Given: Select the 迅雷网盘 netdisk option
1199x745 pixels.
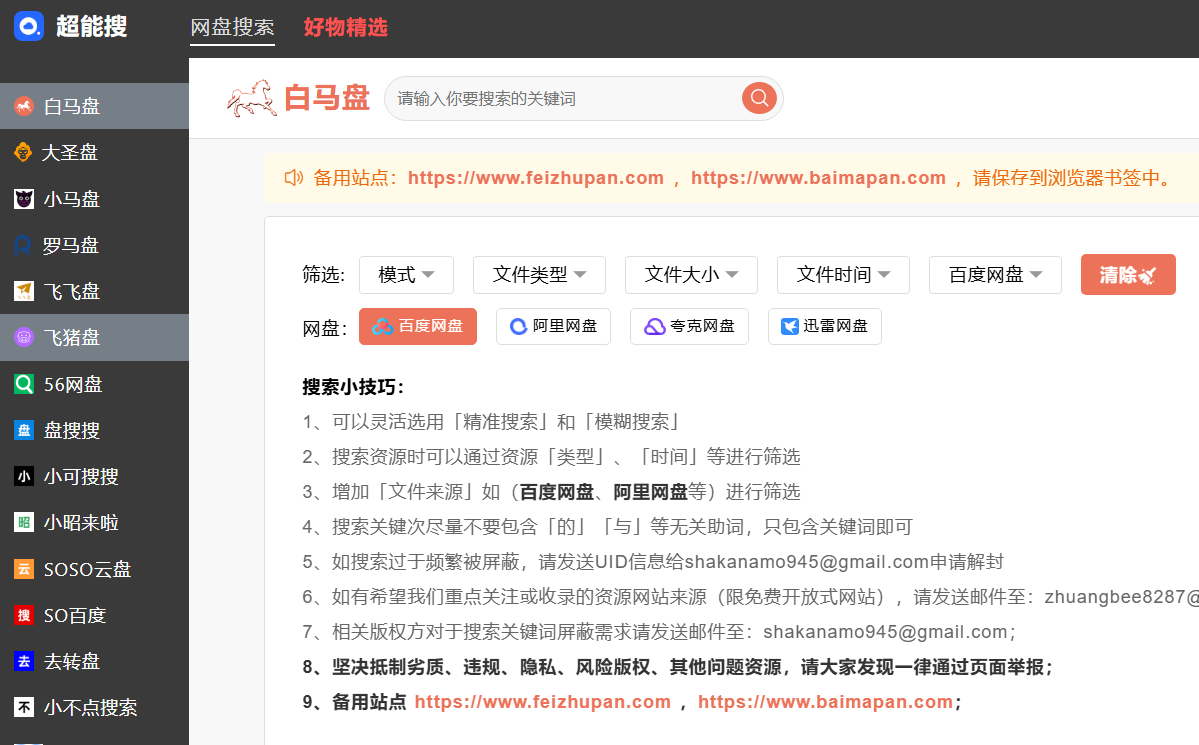Looking at the screenshot, I should coord(824,327).
